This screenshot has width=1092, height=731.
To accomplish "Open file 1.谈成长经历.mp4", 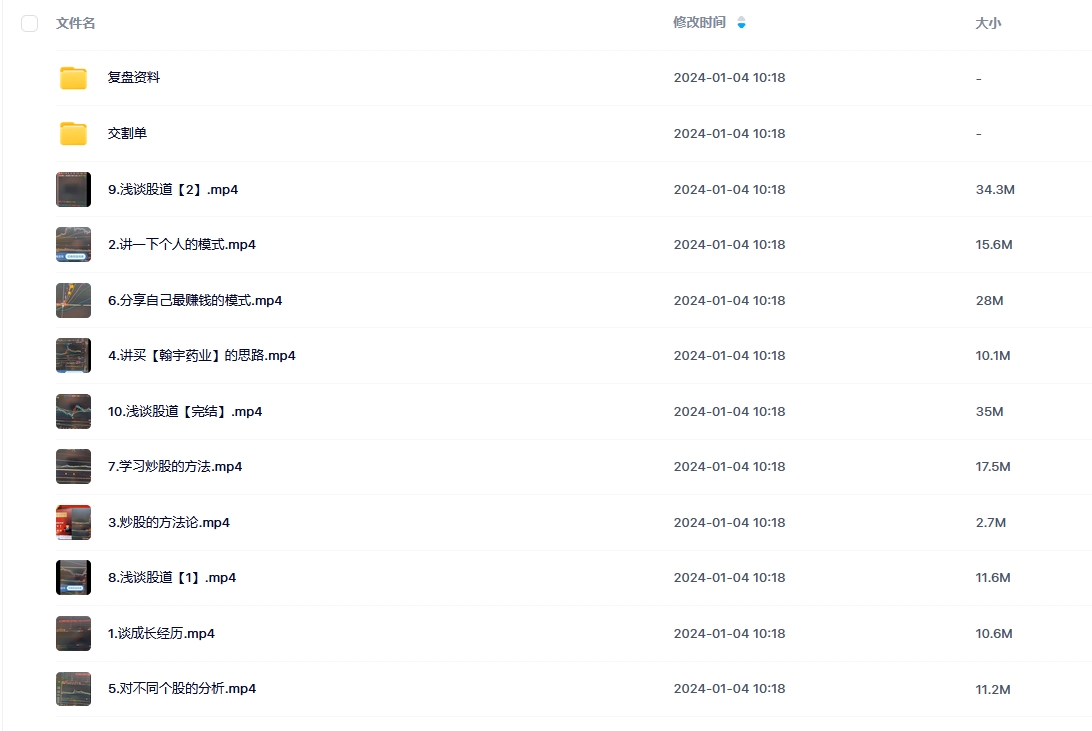I will tap(161, 634).
